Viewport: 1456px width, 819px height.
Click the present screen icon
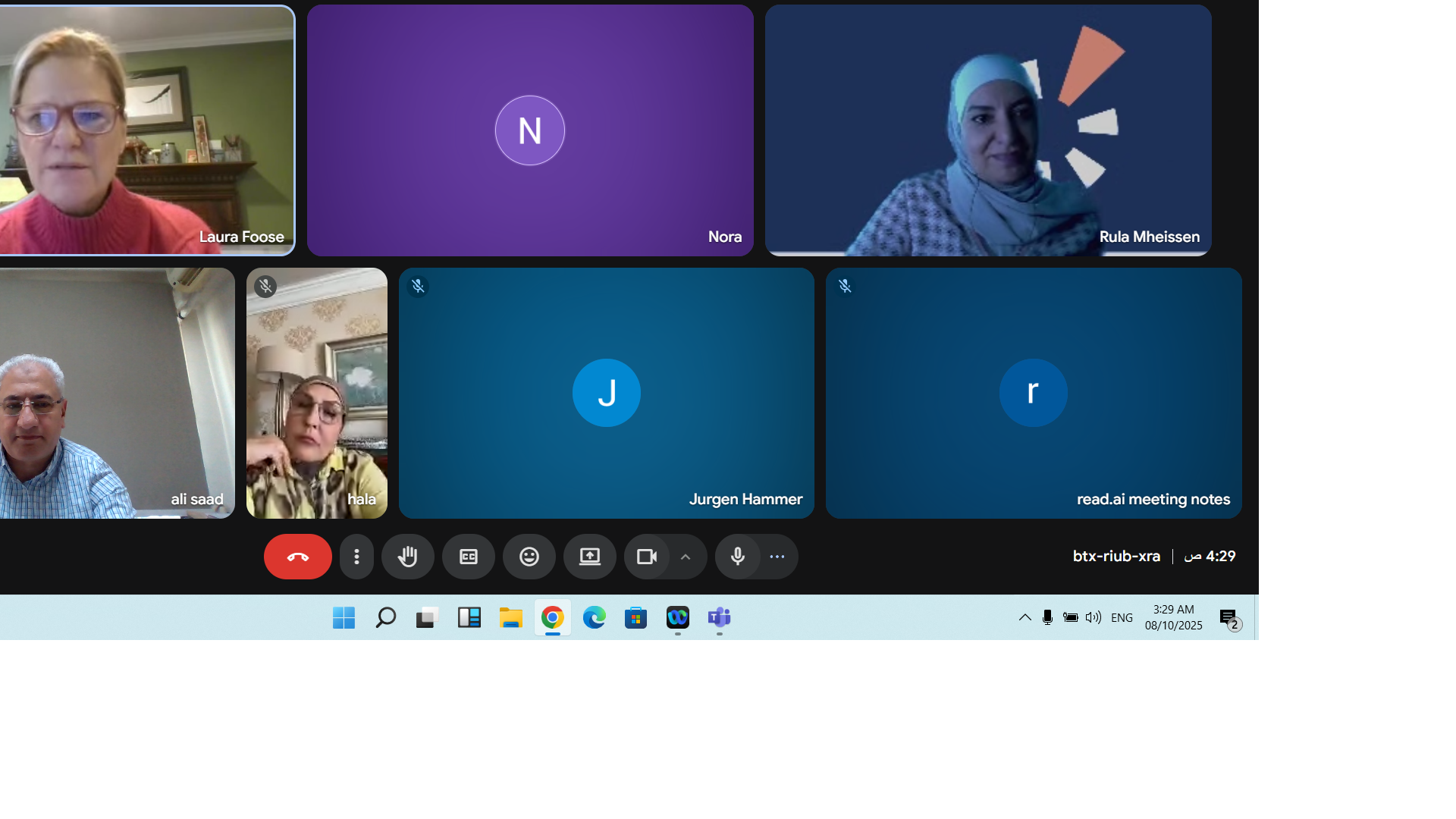(x=590, y=557)
